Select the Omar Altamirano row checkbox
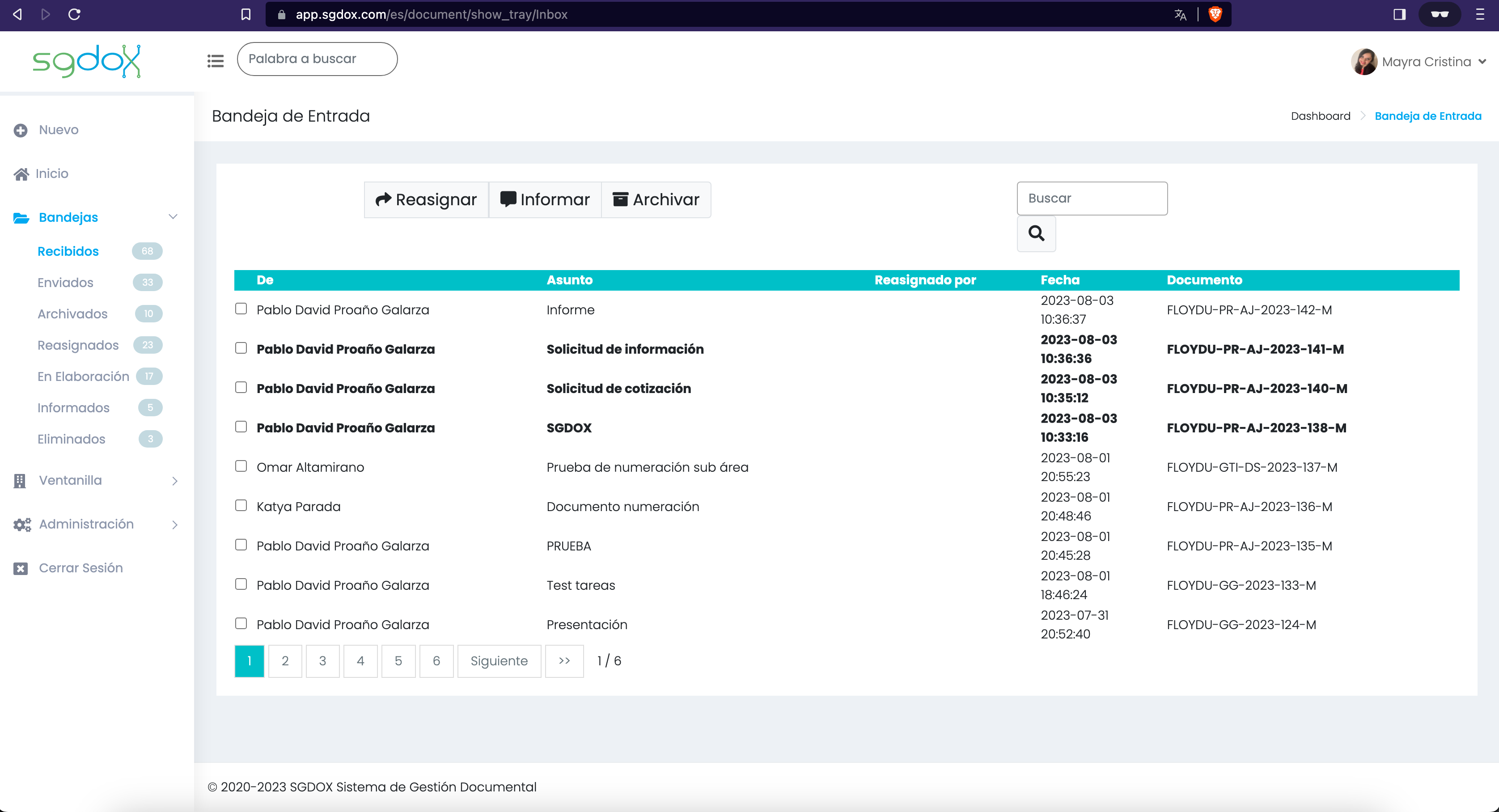 point(241,466)
